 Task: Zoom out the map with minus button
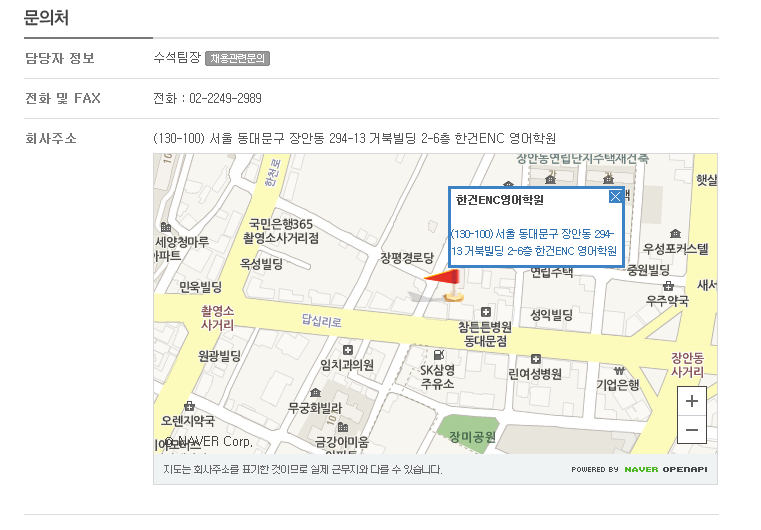pyautogui.click(x=692, y=430)
